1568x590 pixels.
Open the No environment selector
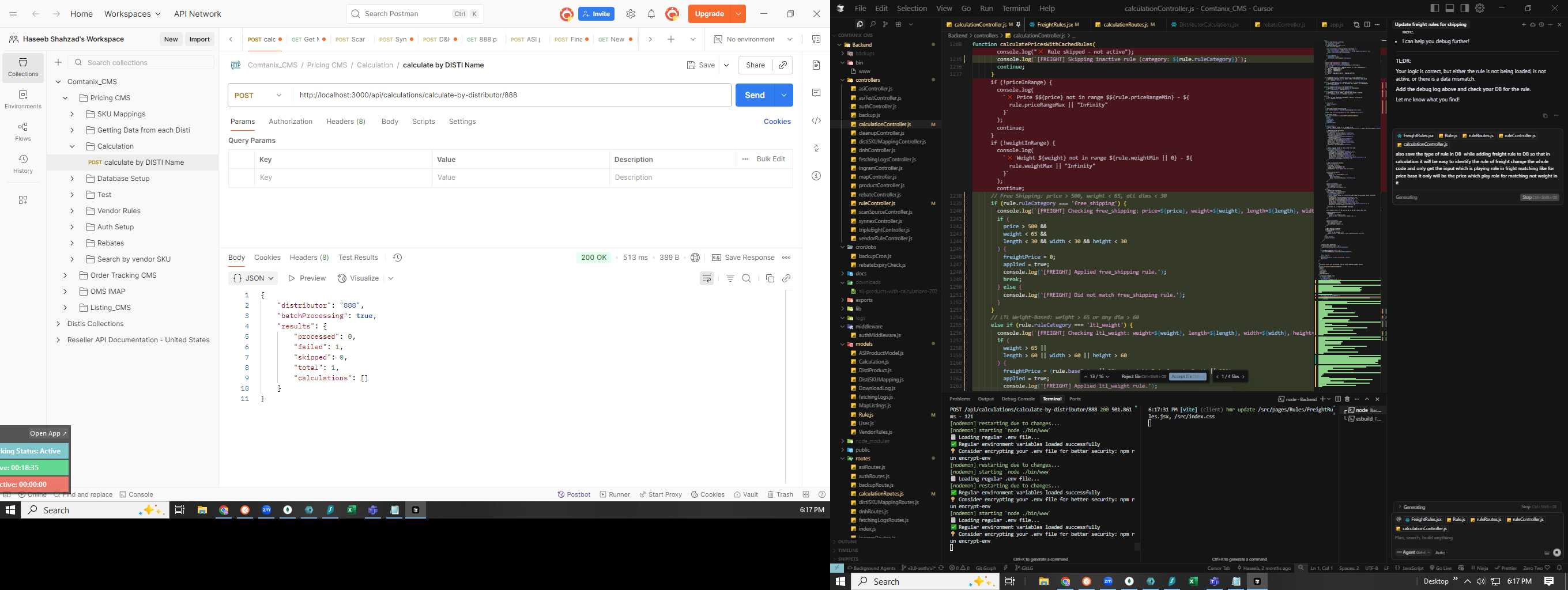(x=752, y=40)
